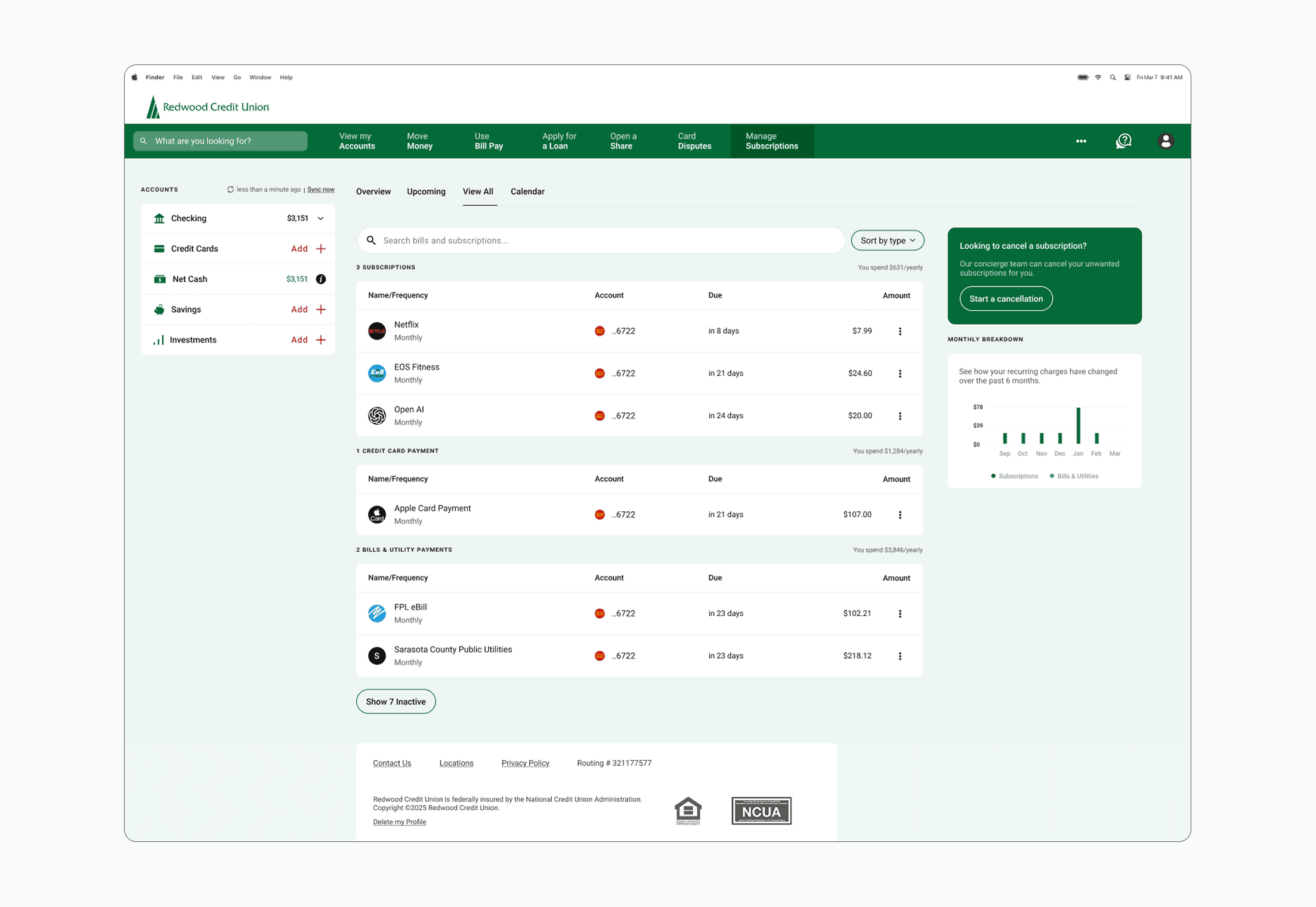Open Apple Card Payment row options
1316x907 pixels.
pyautogui.click(x=900, y=515)
